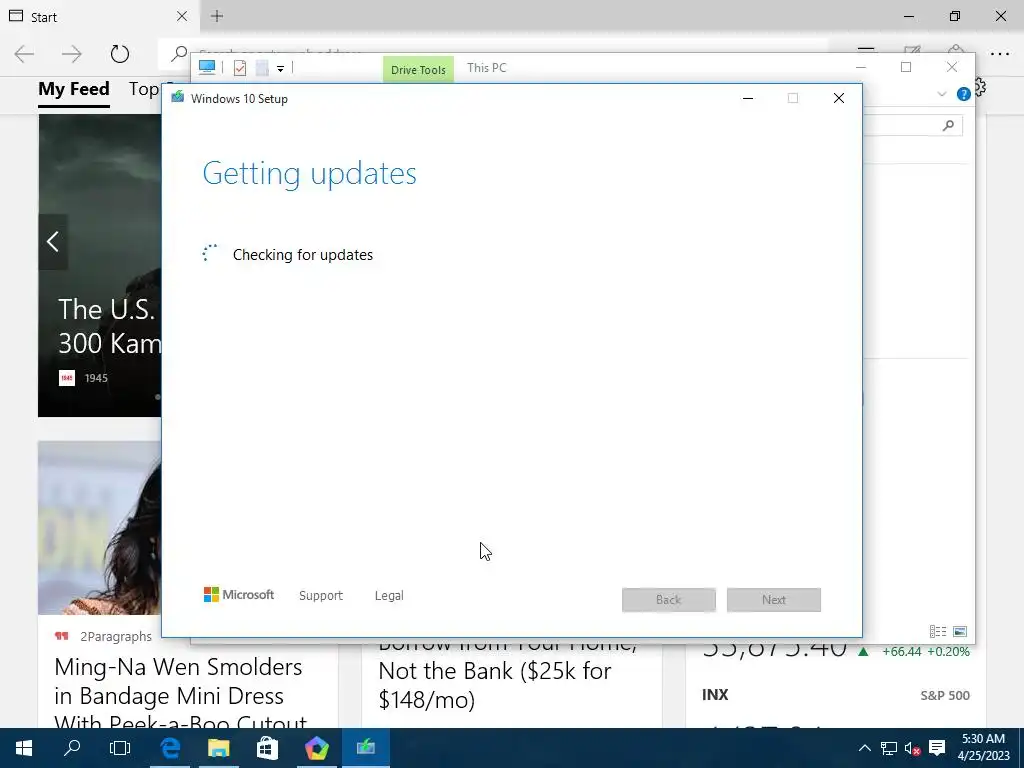Viewport: 1024px width, 768px height.
Task: Go to previous news slide arrow
Action: click(53, 242)
